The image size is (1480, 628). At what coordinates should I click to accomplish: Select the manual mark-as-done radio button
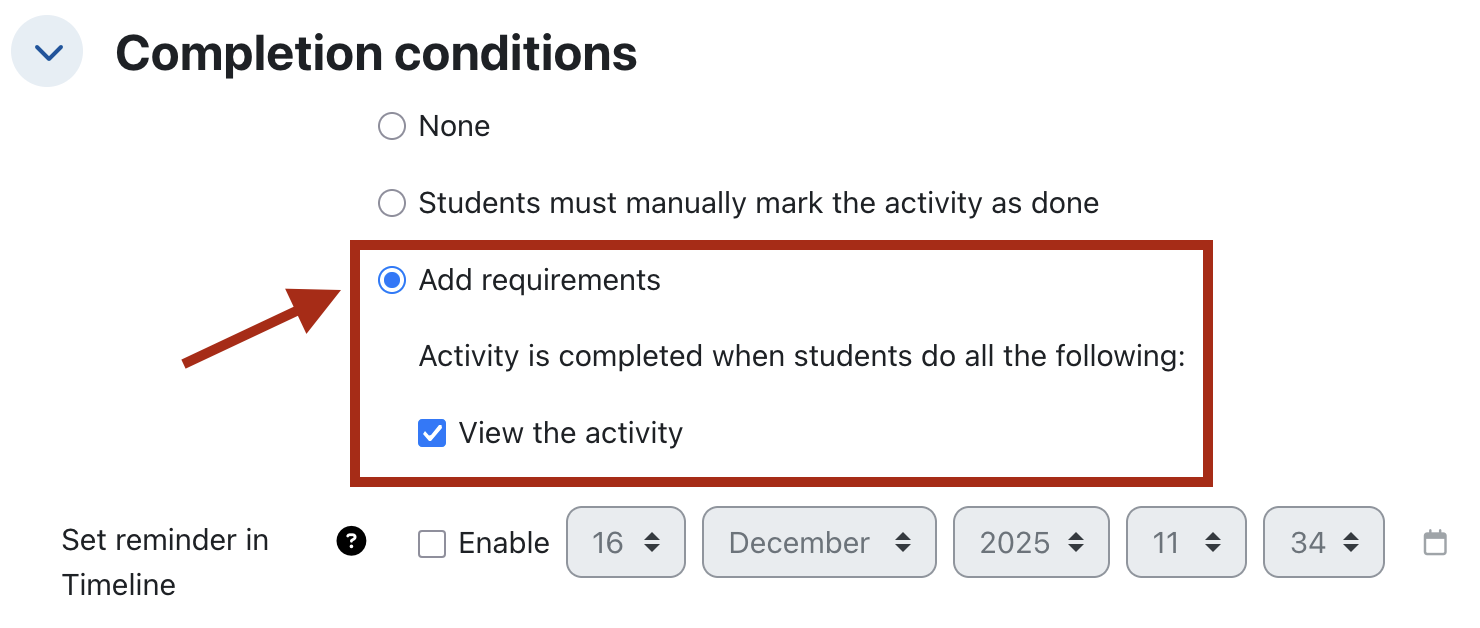[392, 203]
